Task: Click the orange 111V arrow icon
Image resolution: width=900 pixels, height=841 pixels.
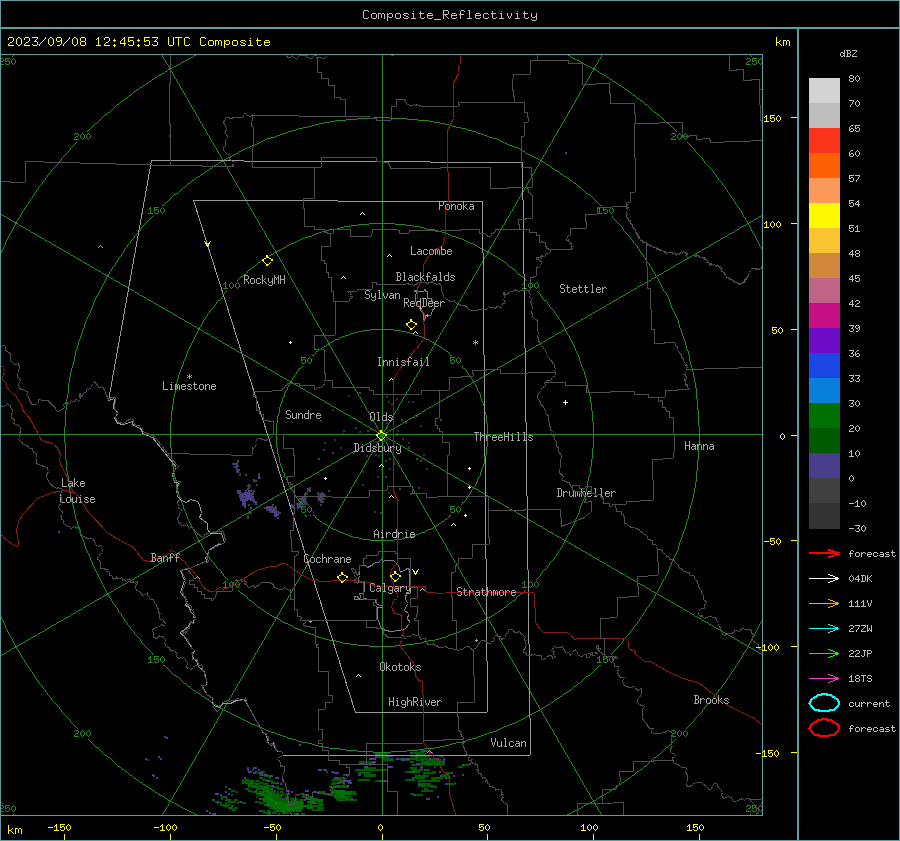Action: pyautogui.click(x=824, y=603)
